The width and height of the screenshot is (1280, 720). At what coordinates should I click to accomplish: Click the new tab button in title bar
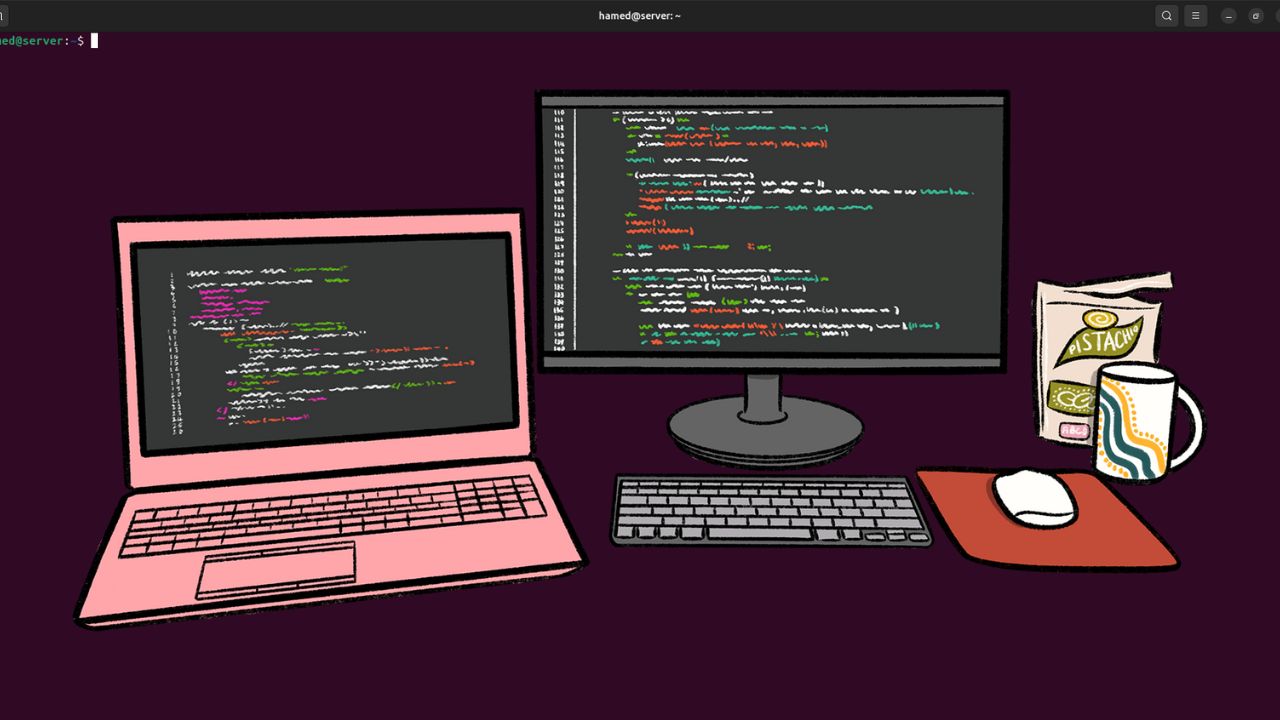(x=3, y=16)
